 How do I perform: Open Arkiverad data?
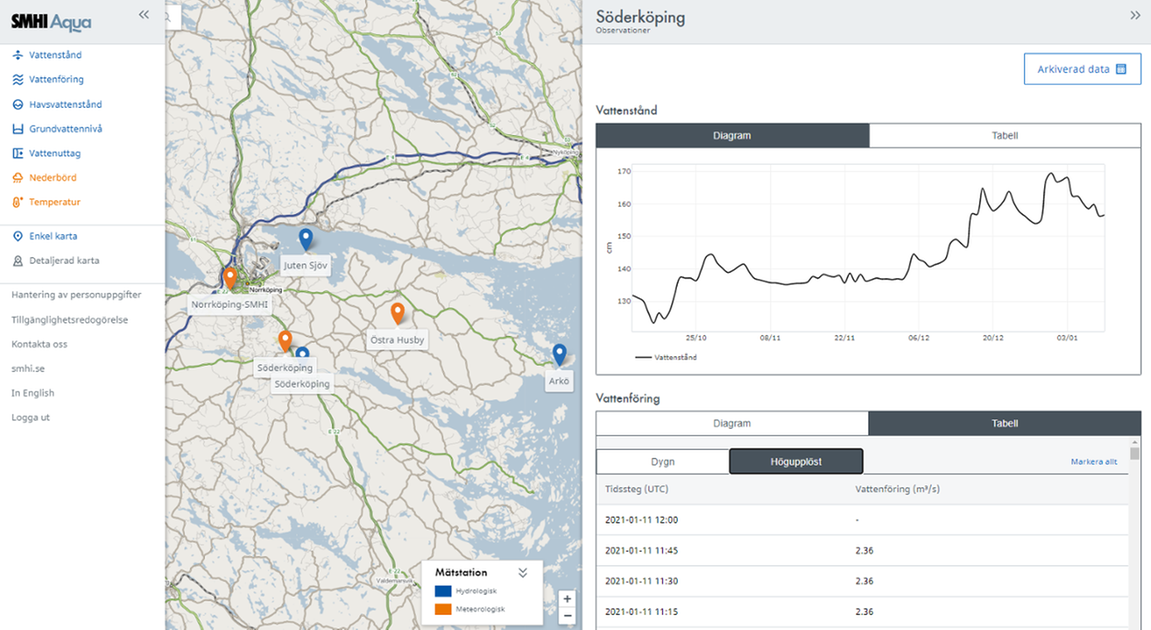click(x=1082, y=68)
